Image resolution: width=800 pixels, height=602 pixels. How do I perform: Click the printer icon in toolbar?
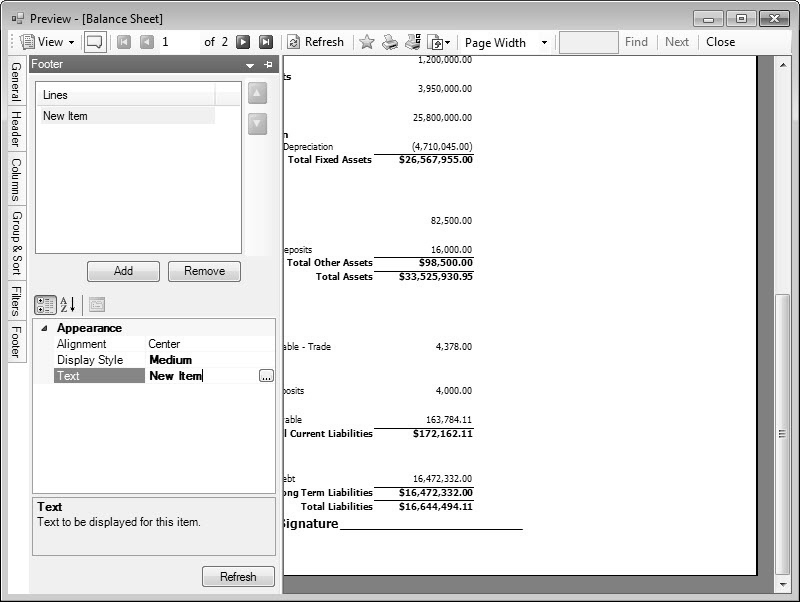(390, 42)
